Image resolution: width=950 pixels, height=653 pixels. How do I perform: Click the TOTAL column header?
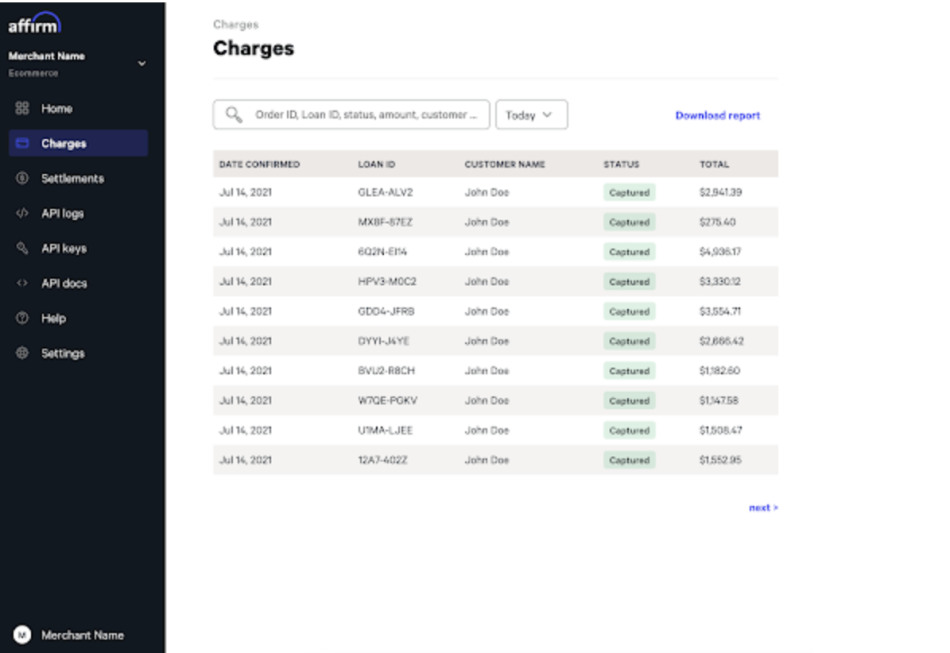[714, 164]
